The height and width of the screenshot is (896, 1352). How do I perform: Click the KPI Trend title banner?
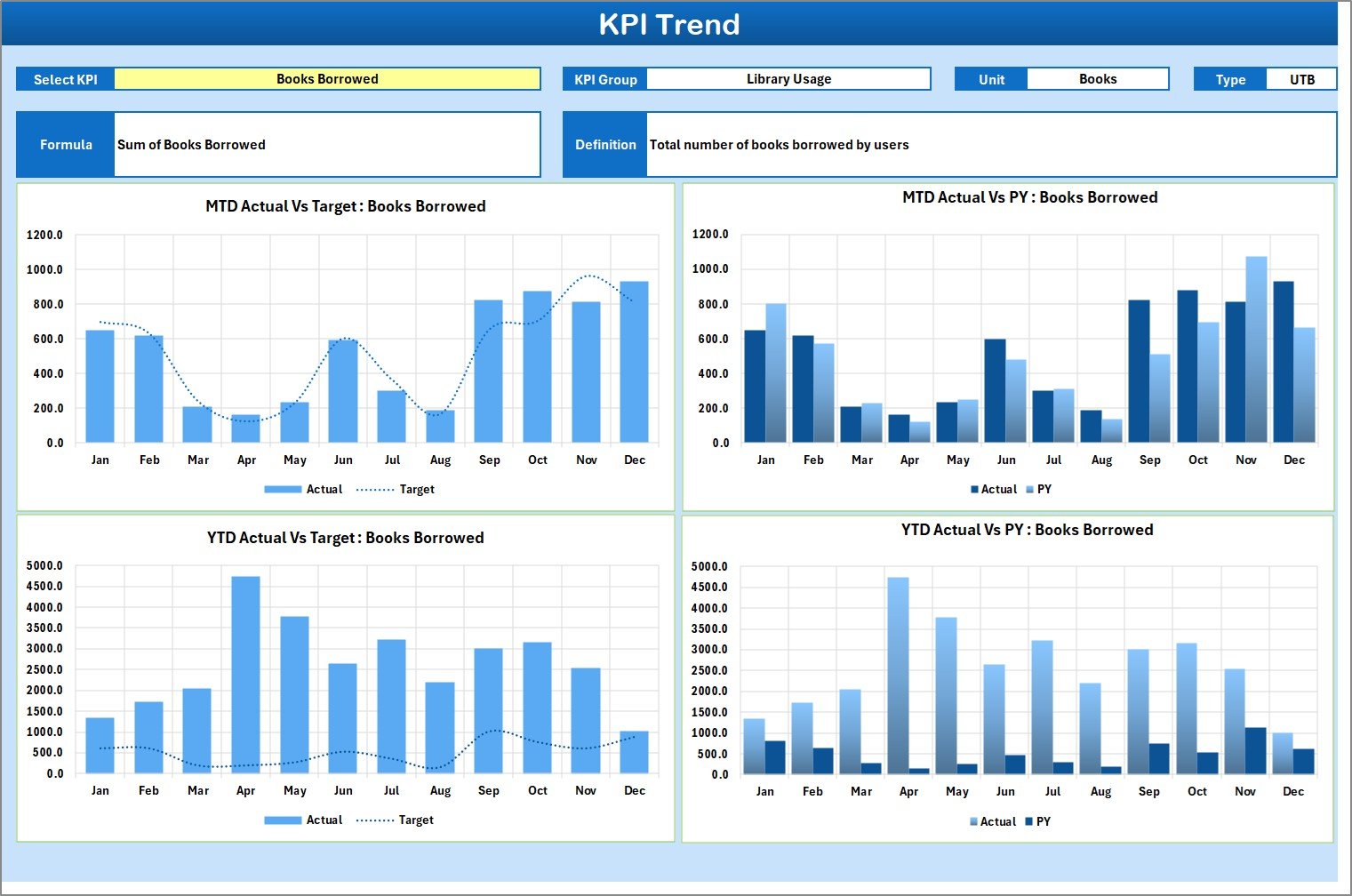(x=671, y=24)
